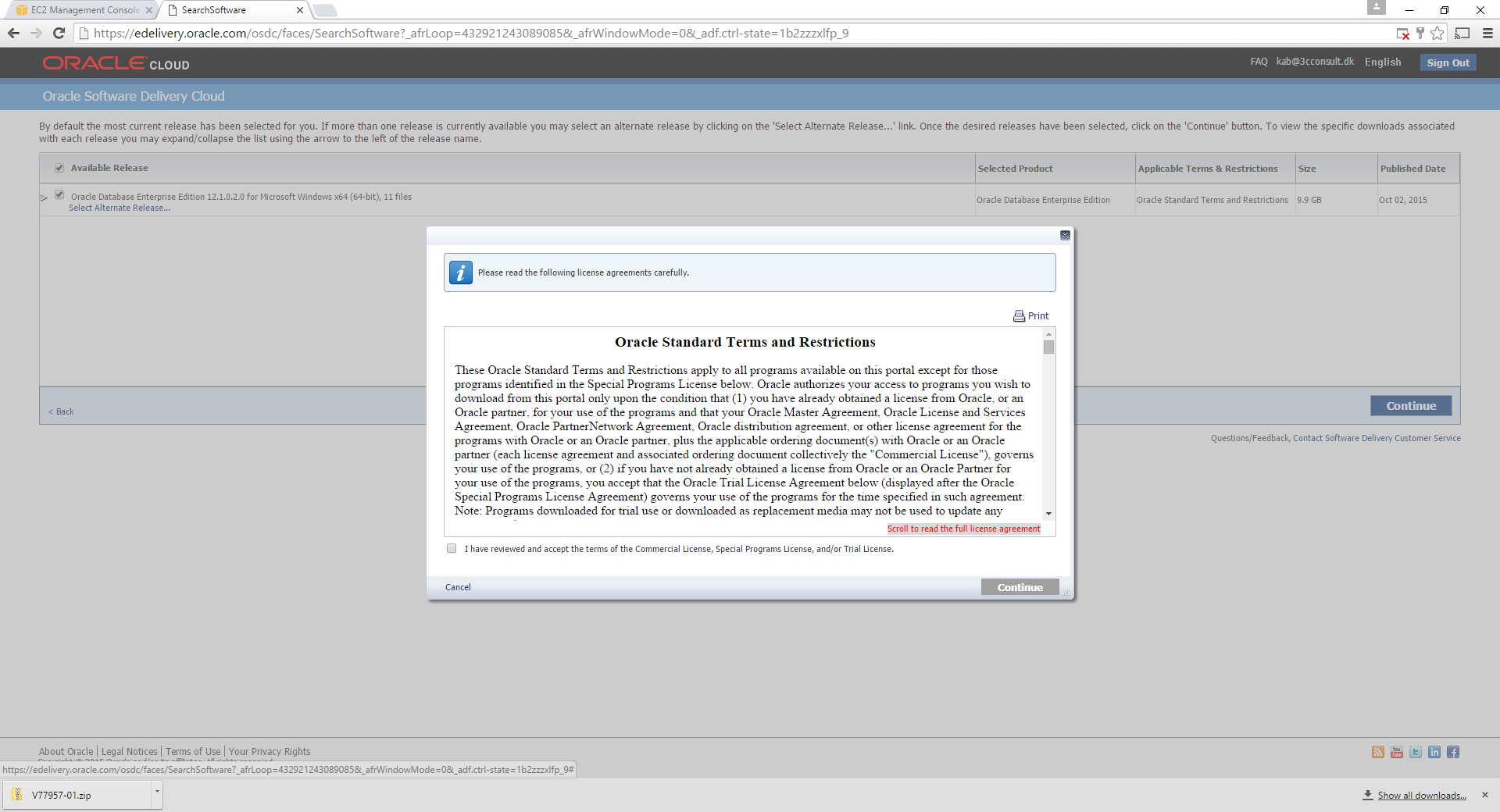This screenshot has height=812, width=1500.
Task: Click Show all downloads link
Action: tap(1422, 795)
